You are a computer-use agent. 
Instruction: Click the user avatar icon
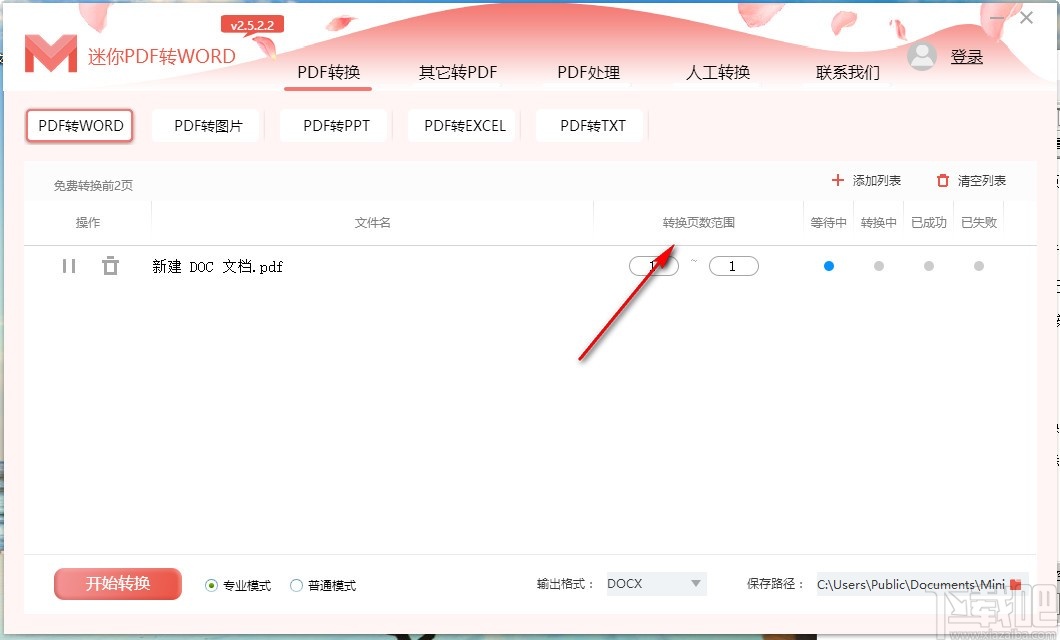coord(922,57)
